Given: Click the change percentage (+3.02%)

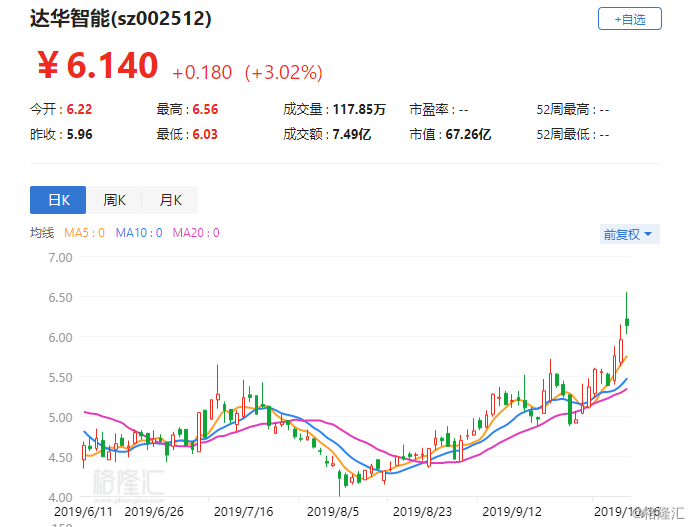Looking at the screenshot, I should coord(284,72).
